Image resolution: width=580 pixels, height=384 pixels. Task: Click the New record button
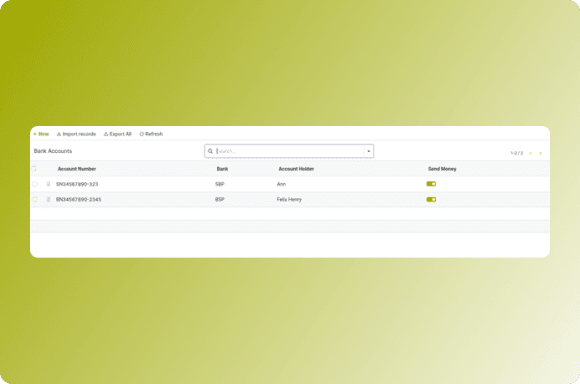41,134
